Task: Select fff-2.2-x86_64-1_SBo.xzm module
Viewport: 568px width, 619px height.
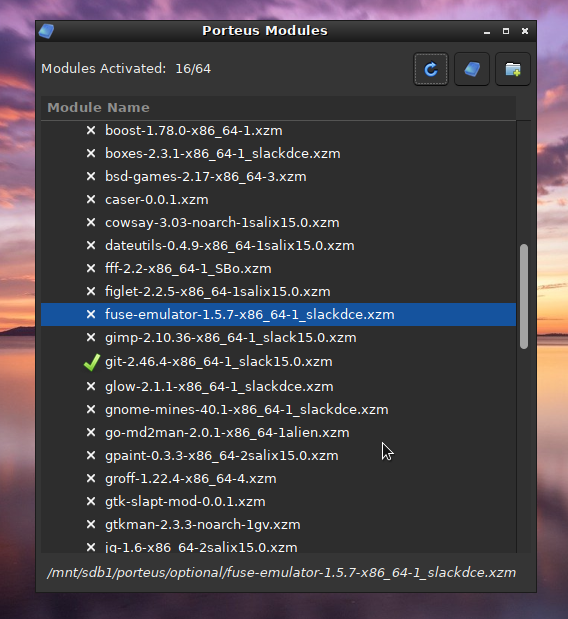Action: point(188,269)
